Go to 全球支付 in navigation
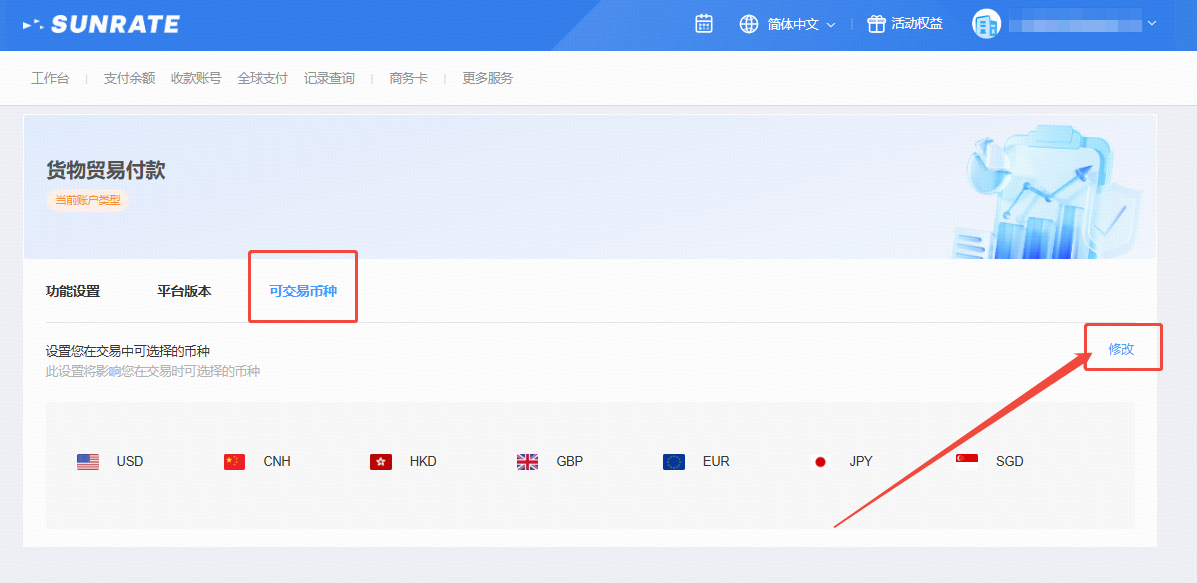Viewport: 1197px width, 583px height. [262, 78]
